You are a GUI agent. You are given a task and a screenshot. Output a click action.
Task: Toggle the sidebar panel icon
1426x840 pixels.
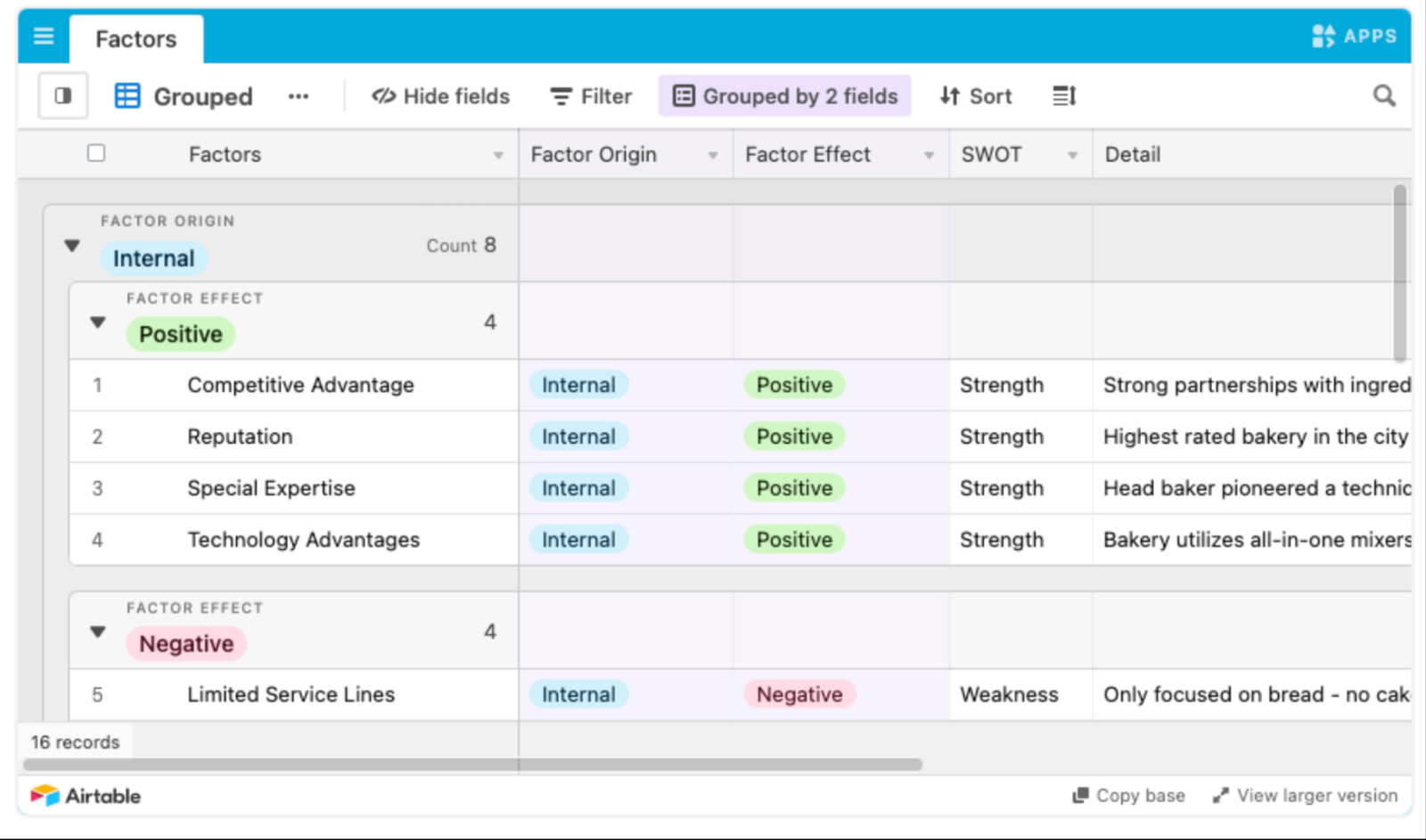(x=63, y=95)
